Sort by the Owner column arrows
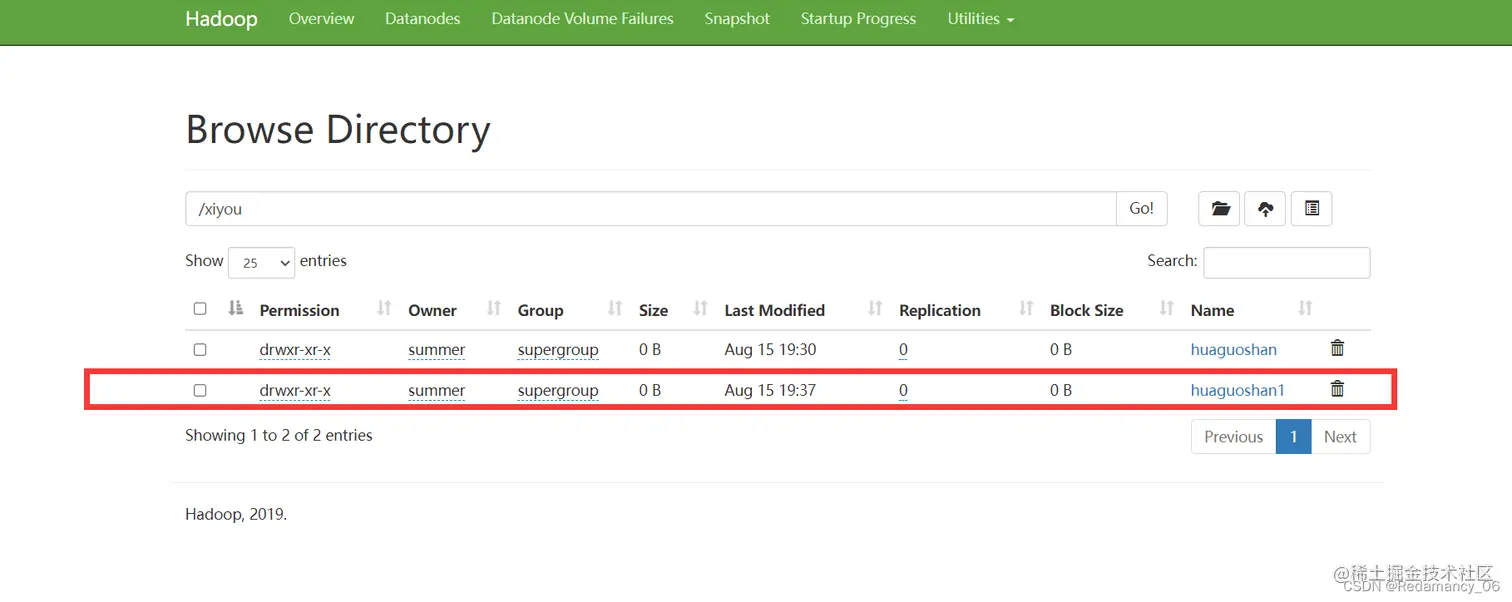 tap(494, 309)
